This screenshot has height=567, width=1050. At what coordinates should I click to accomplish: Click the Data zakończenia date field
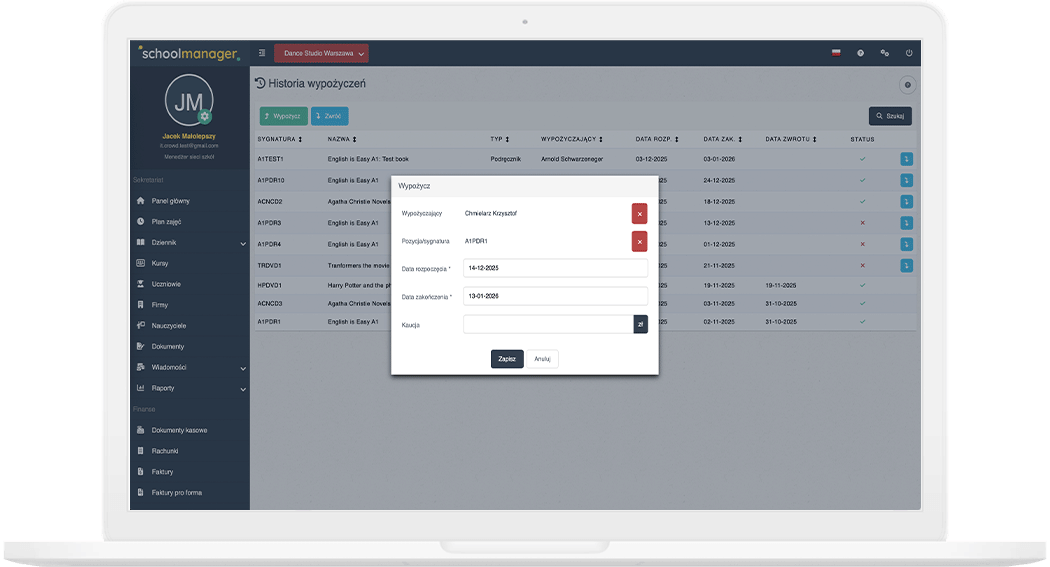pyautogui.click(x=555, y=296)
